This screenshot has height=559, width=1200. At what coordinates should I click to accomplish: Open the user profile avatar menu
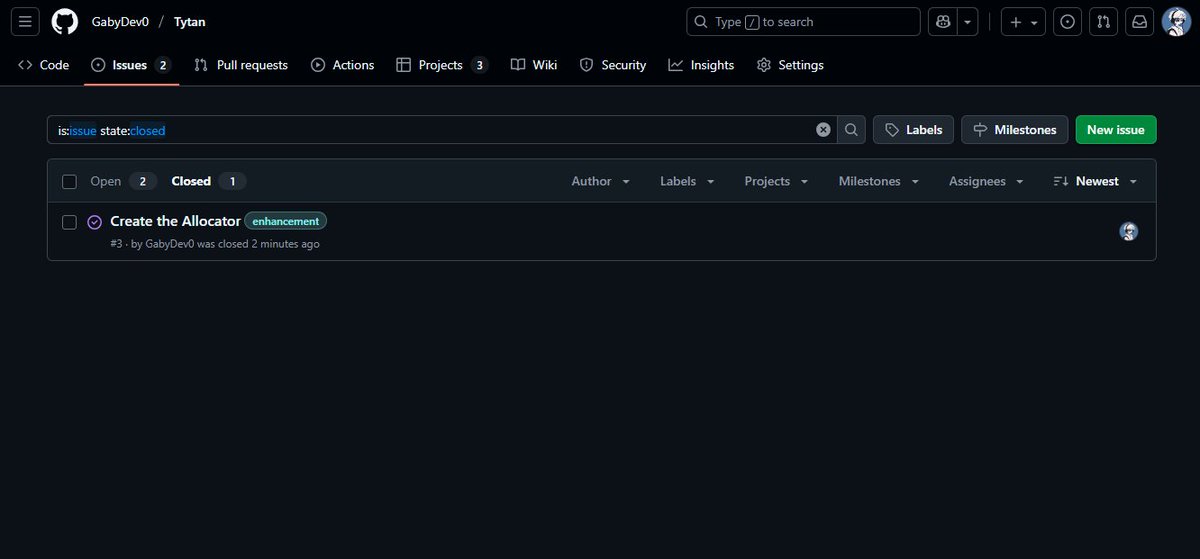pyautogui.click(x=1176, y=22)
